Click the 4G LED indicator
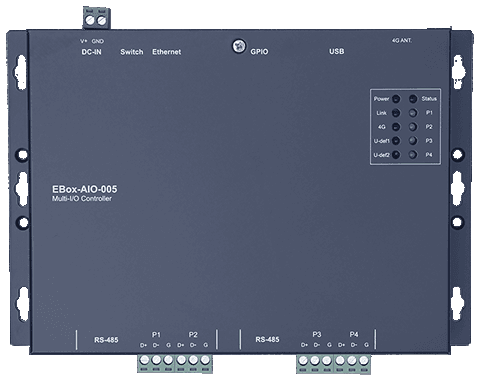This screenshot has height=380, width=480. tap(396, 127)
